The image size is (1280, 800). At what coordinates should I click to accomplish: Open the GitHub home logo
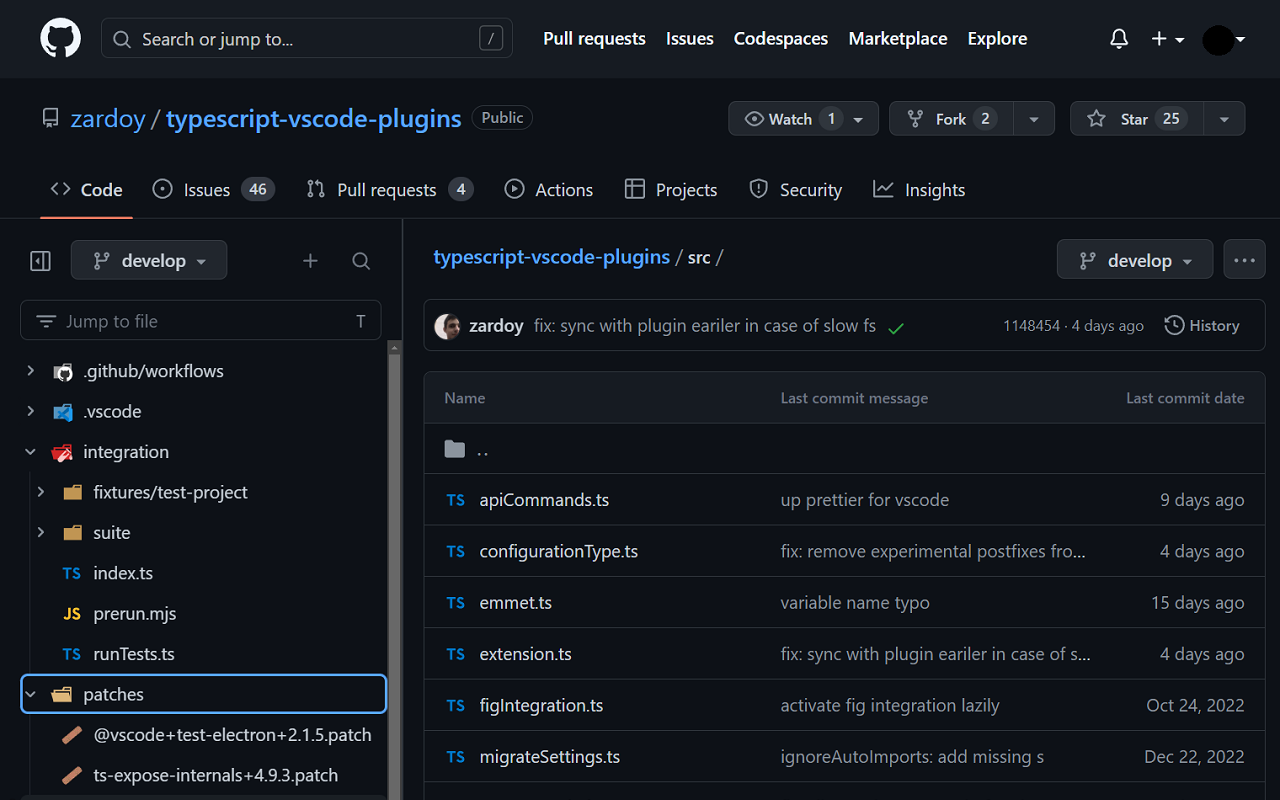click(x=61, y=39)
